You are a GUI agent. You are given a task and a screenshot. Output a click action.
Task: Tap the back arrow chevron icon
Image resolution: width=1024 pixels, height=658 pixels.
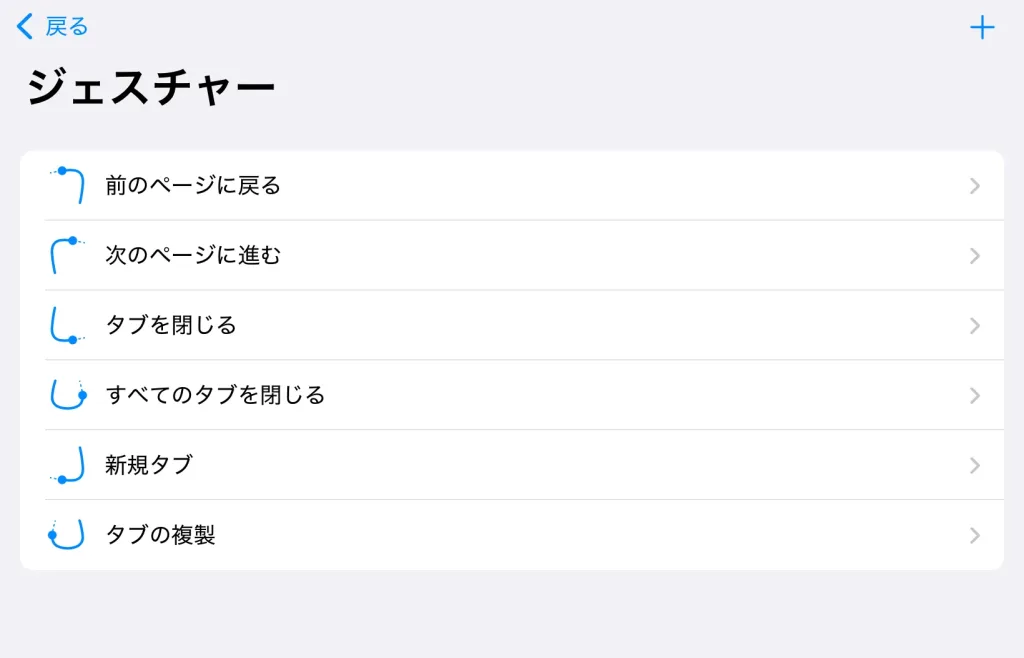click(x=25, y=27)
